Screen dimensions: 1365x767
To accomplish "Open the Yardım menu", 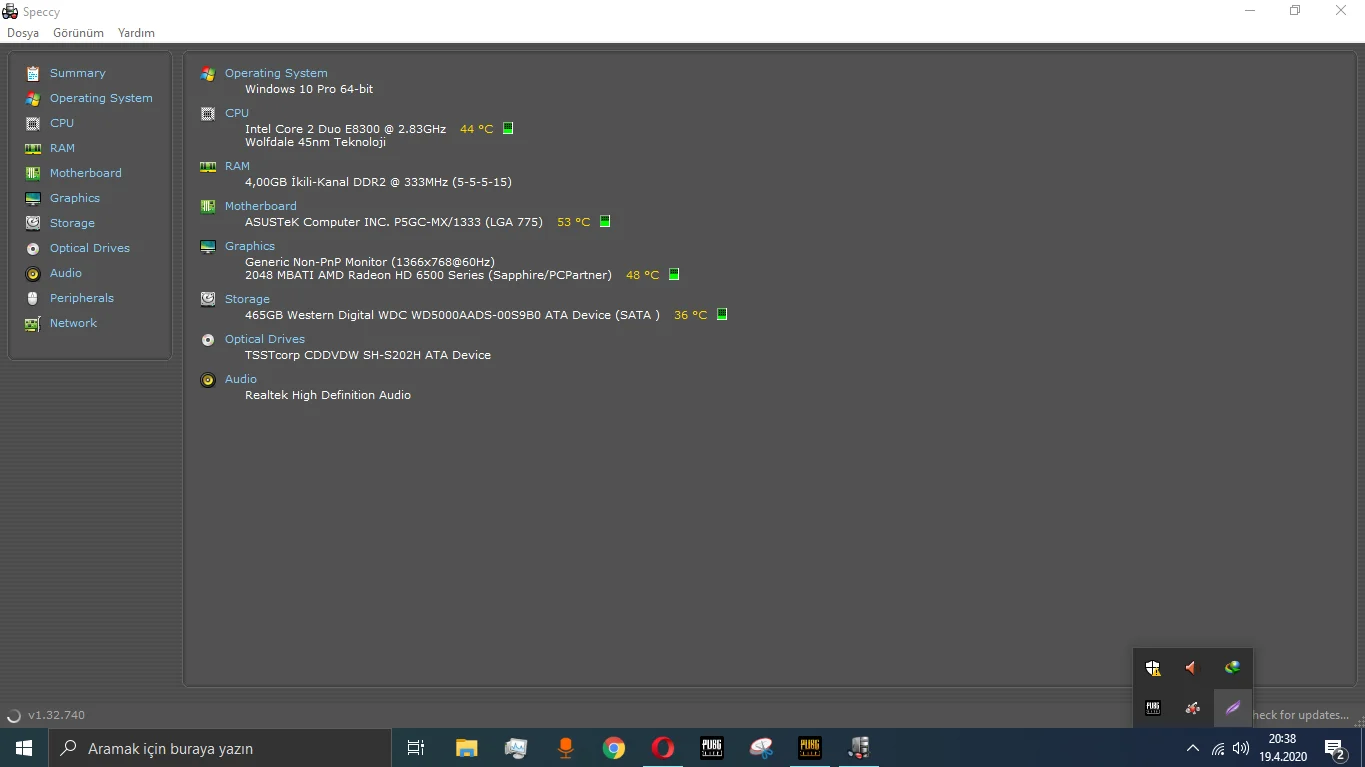I will coord(135,32).
